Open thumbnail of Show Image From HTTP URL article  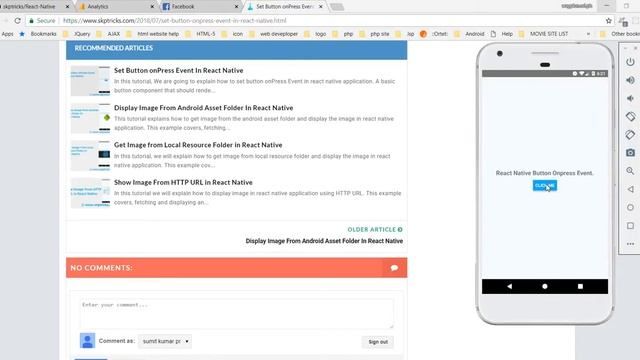tap(90, 193)
